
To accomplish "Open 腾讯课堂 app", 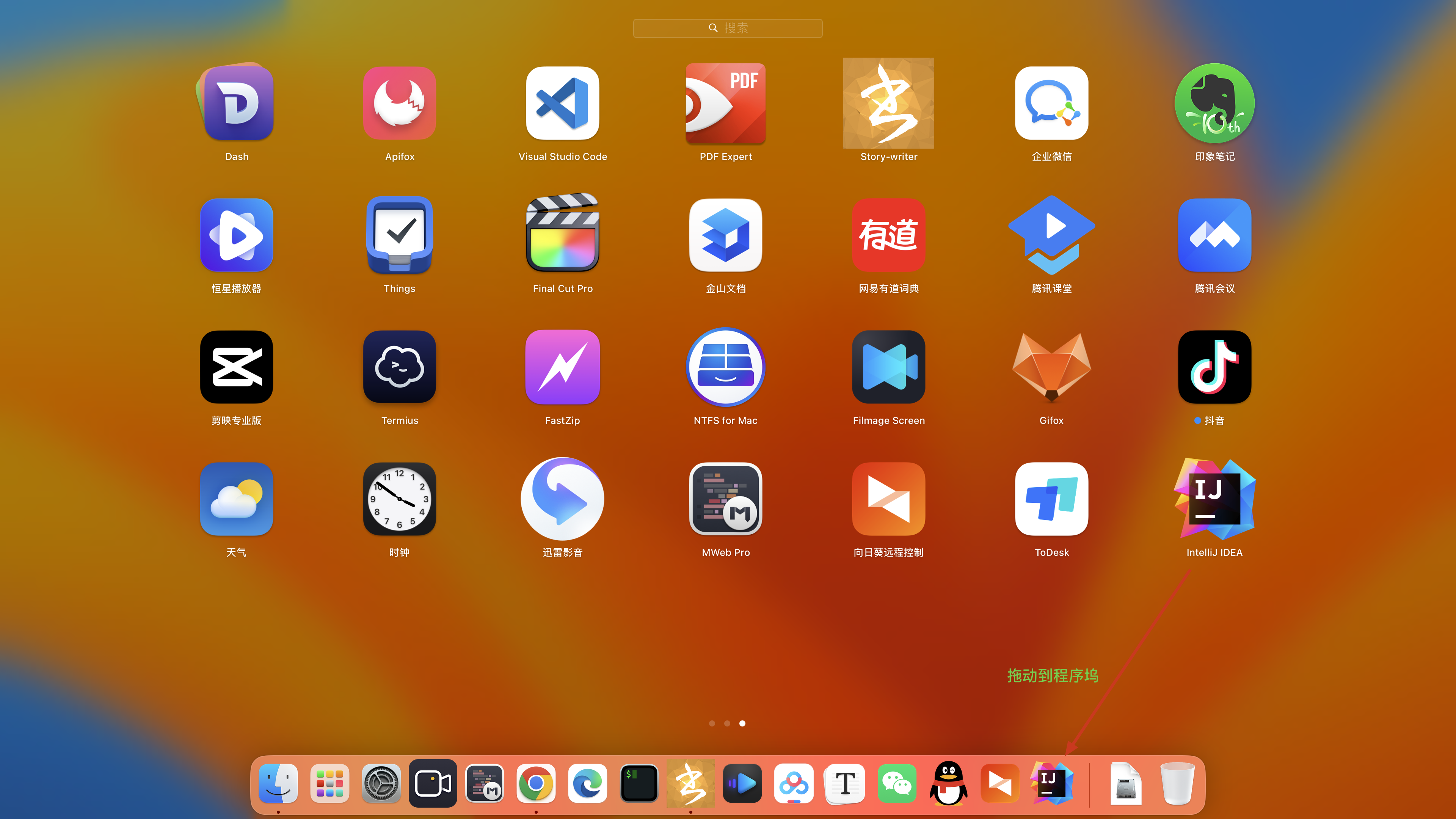I will tap(1051, 235).
